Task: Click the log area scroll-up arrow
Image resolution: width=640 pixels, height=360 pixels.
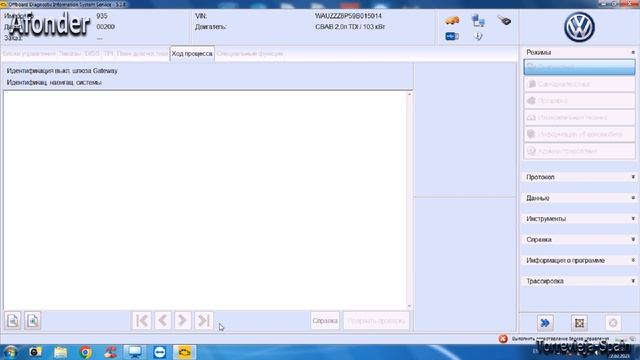Action: [409, 94]
